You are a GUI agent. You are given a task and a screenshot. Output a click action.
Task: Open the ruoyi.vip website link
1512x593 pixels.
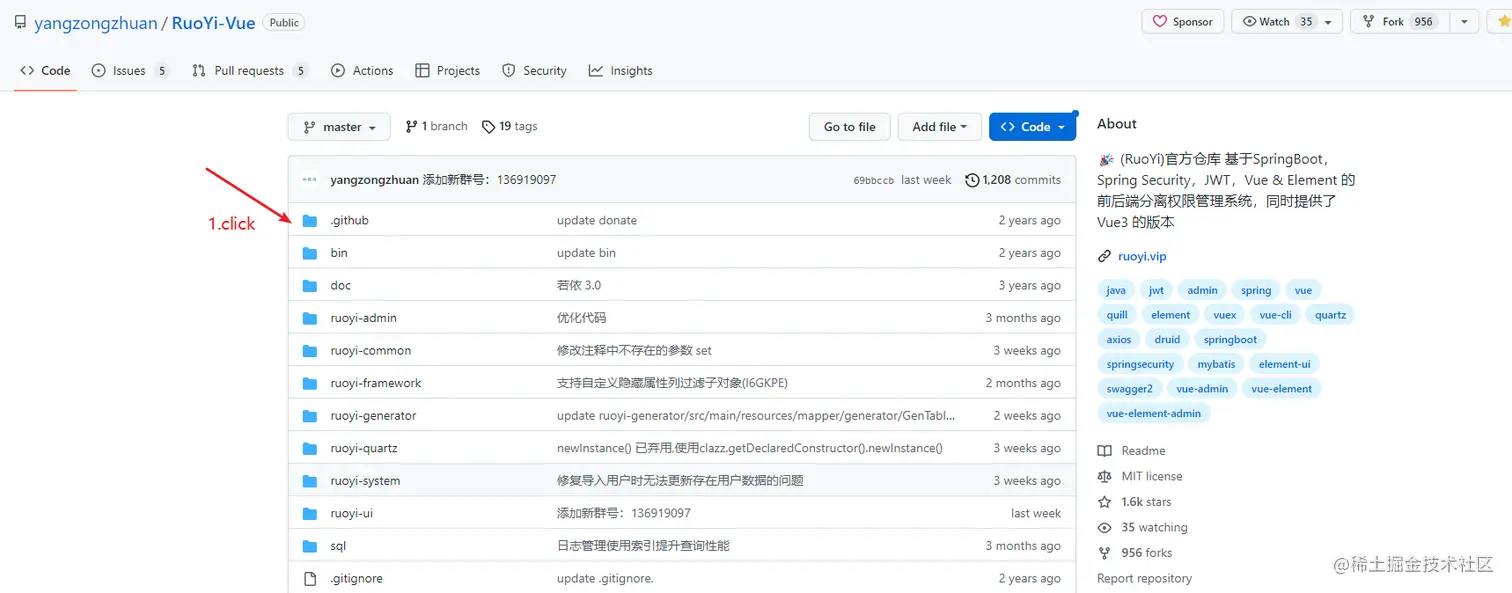click(1142, 257)
